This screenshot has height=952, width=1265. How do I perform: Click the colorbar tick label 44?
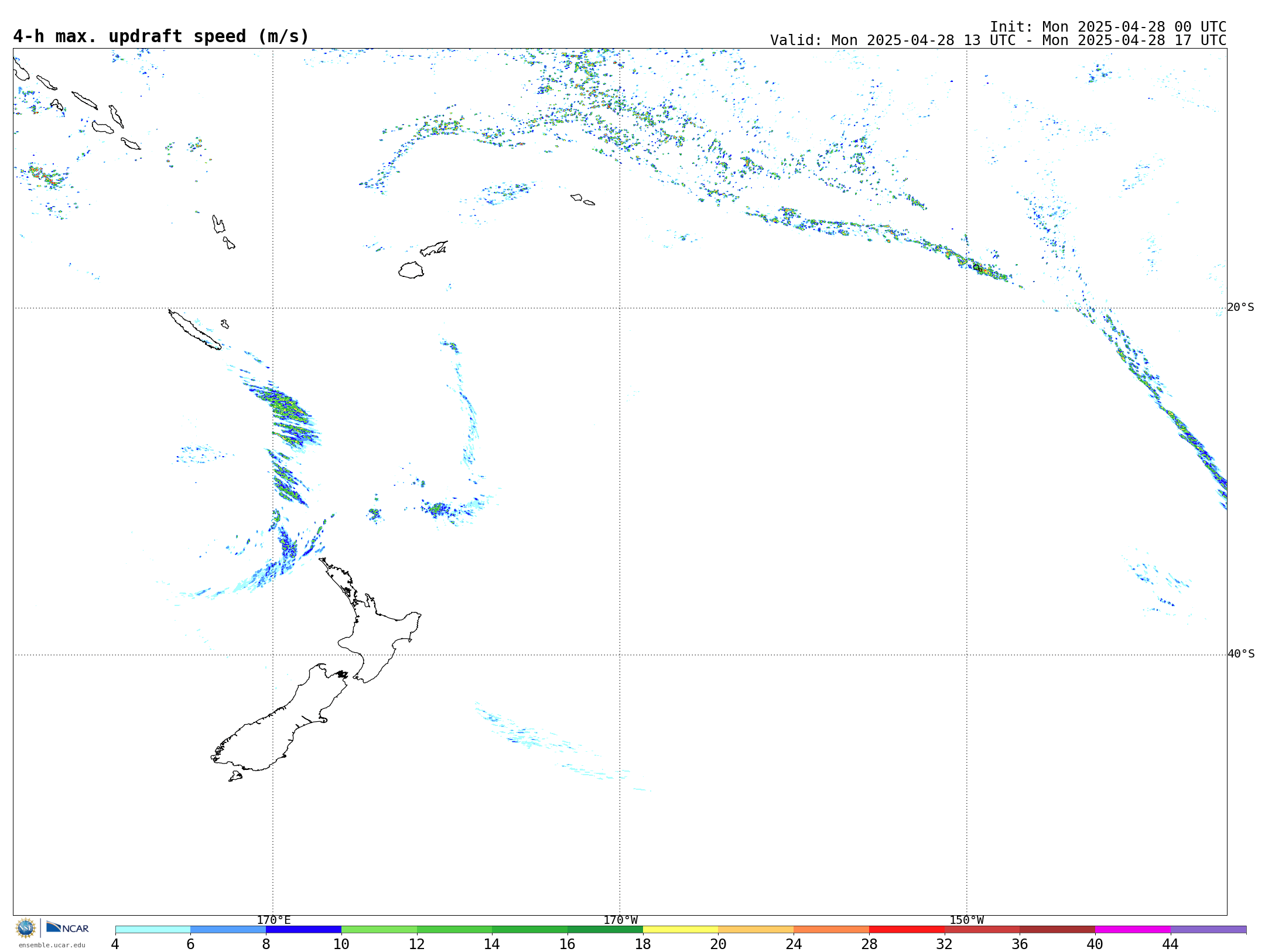[1170, 944]
